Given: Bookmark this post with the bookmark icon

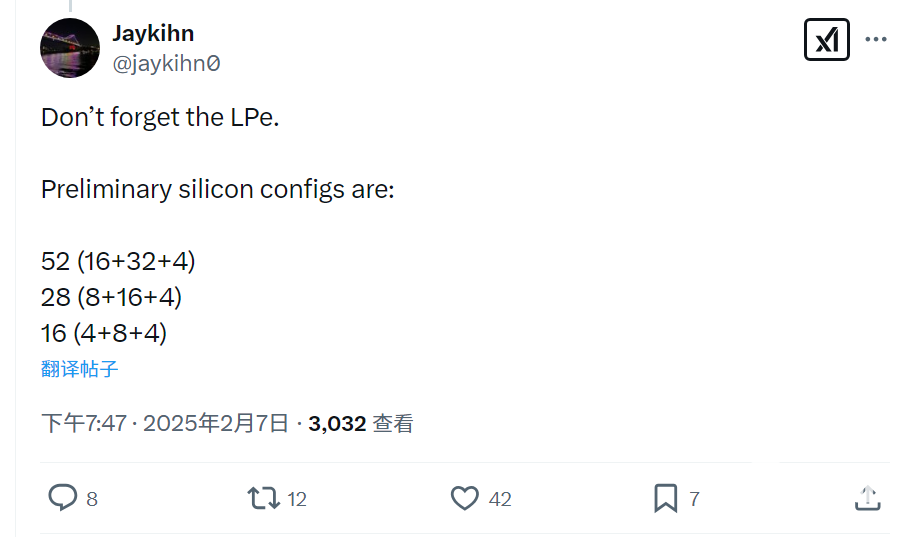Looking at the screenshot, I should (x=665, y=498).
